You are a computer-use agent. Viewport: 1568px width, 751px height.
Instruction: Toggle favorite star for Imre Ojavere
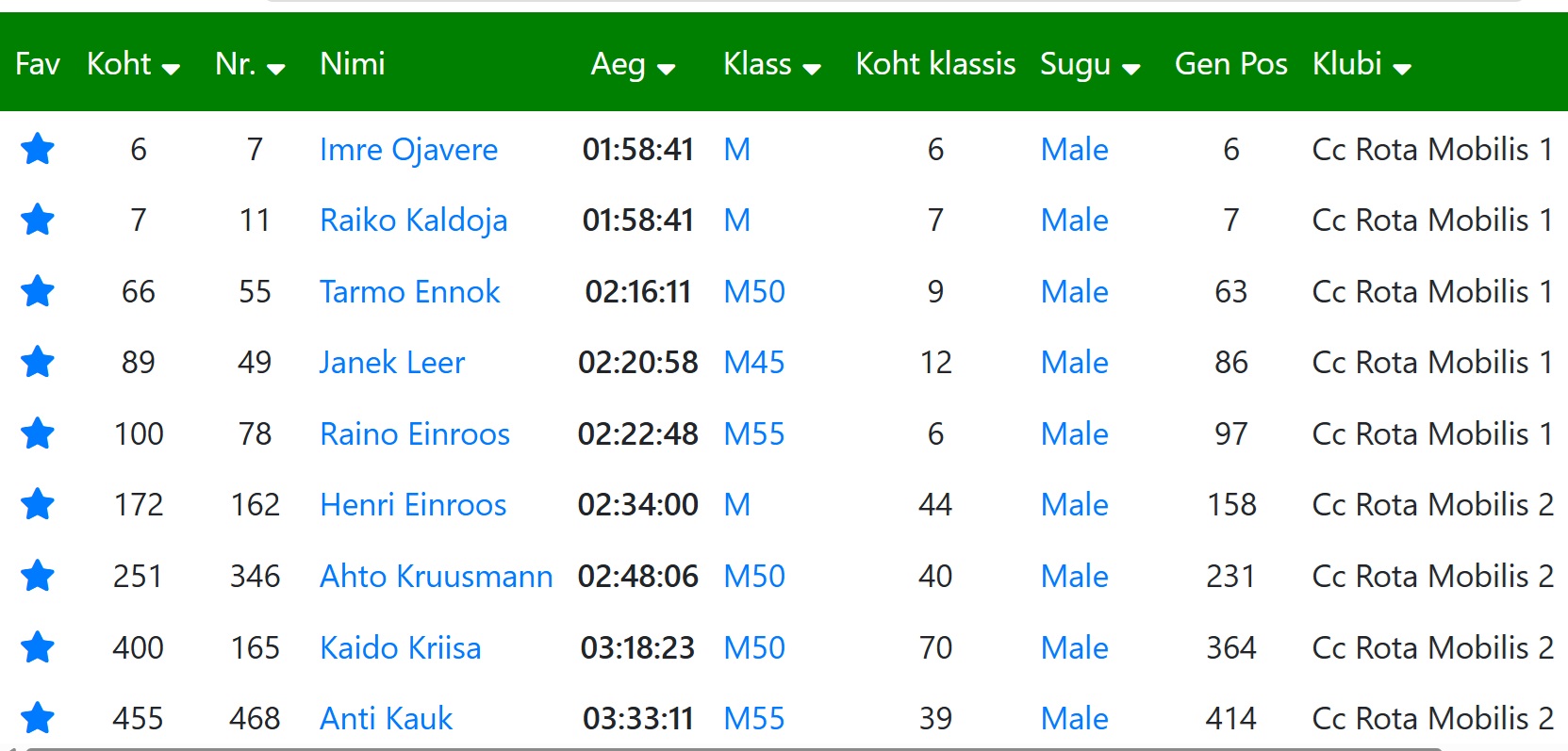[x=38, y=149]
